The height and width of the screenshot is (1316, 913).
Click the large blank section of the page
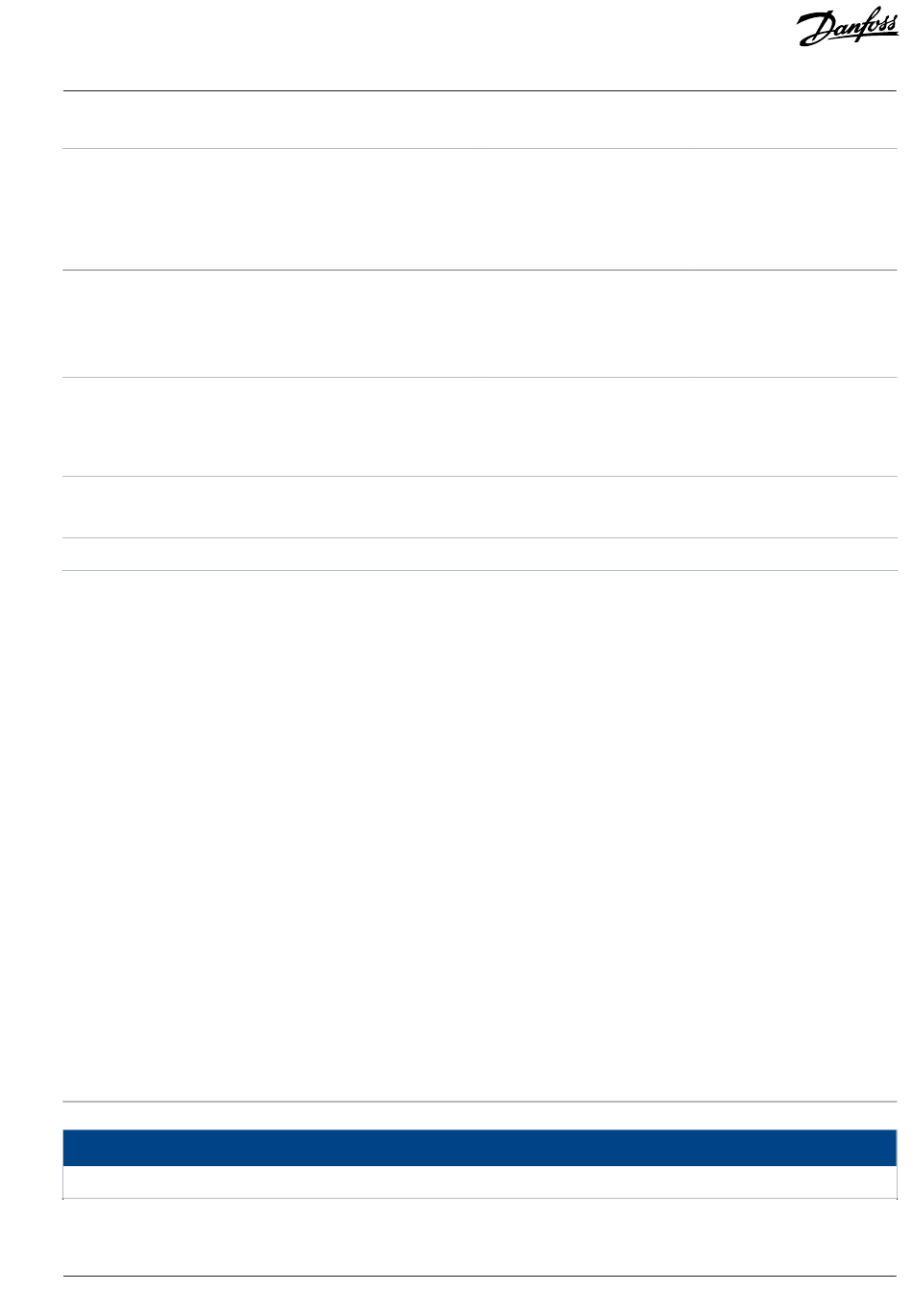click(x=480, y=835)
